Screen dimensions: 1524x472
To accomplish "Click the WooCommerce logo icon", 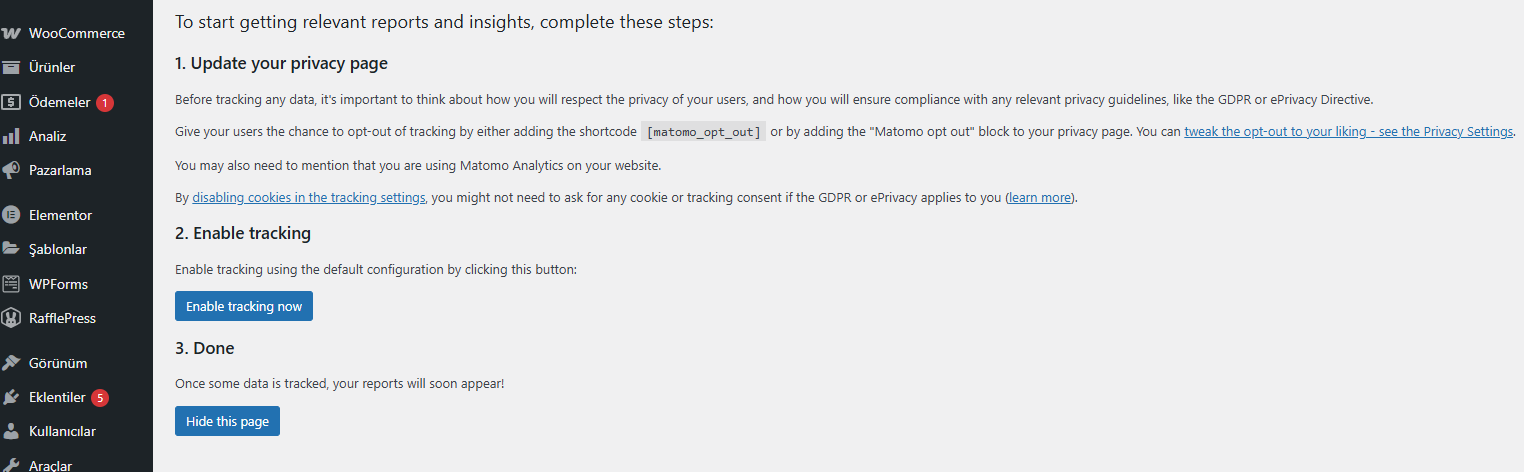I will pyautogui.click(x=11, y=33).
